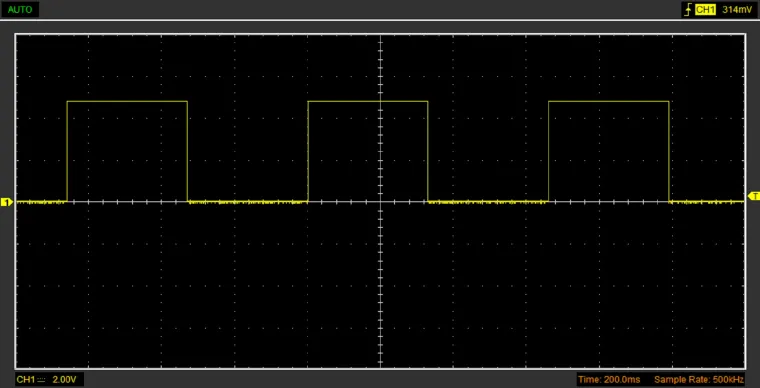This screenshot has height=388, width=760.
Task: Open the Time: 200.0ms timebase readout
Action: click(x=612, y=380)
